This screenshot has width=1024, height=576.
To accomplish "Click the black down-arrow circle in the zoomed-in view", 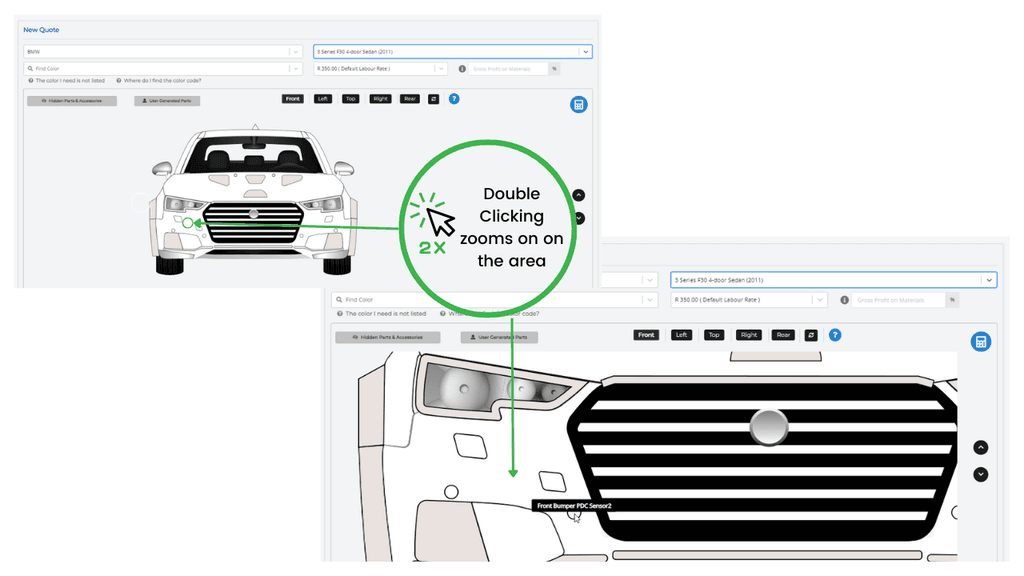I will [x=981, y=474].
